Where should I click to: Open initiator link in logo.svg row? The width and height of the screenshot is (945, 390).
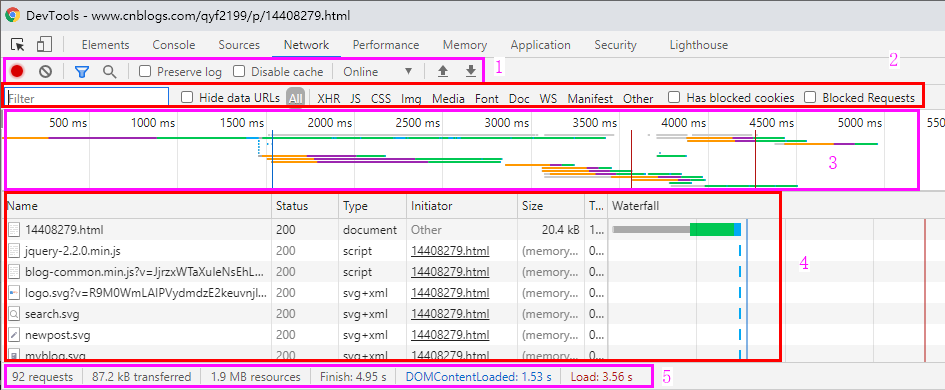pos(450,293)
